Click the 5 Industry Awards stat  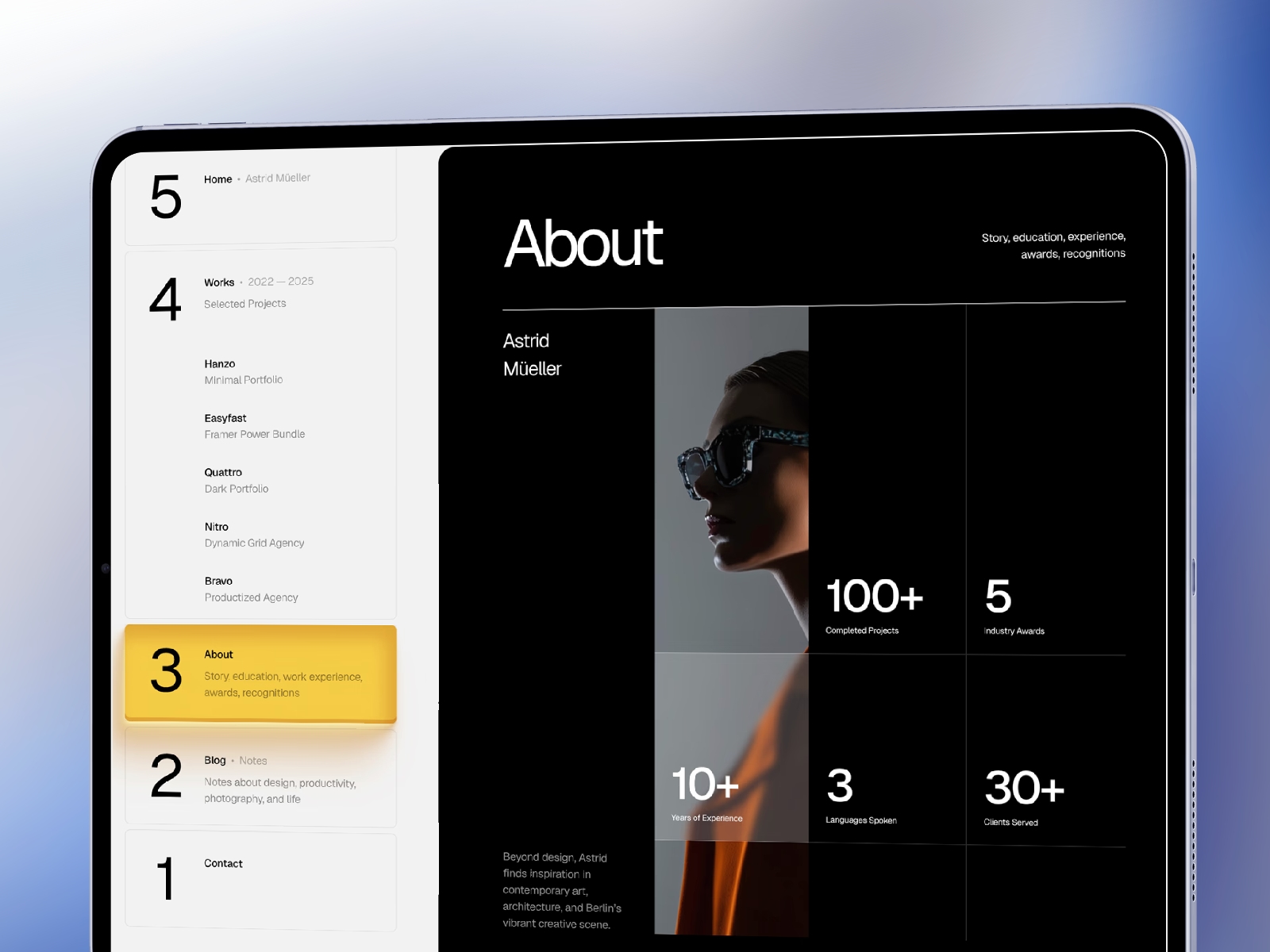(x=1014, y=608)
